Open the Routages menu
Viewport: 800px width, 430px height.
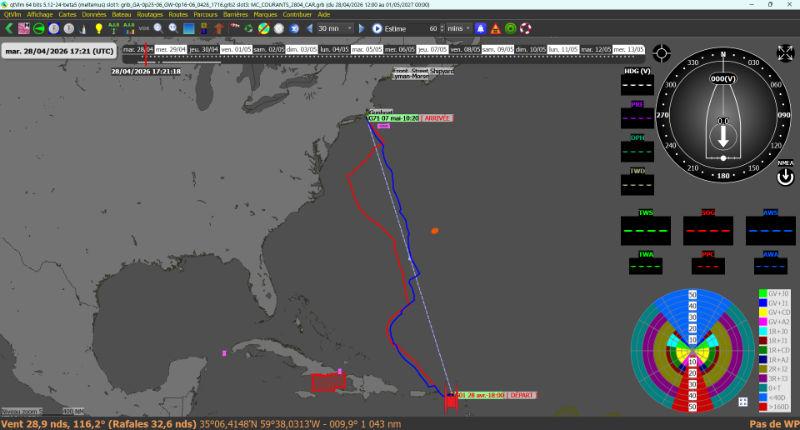click(x=150, y=15)
